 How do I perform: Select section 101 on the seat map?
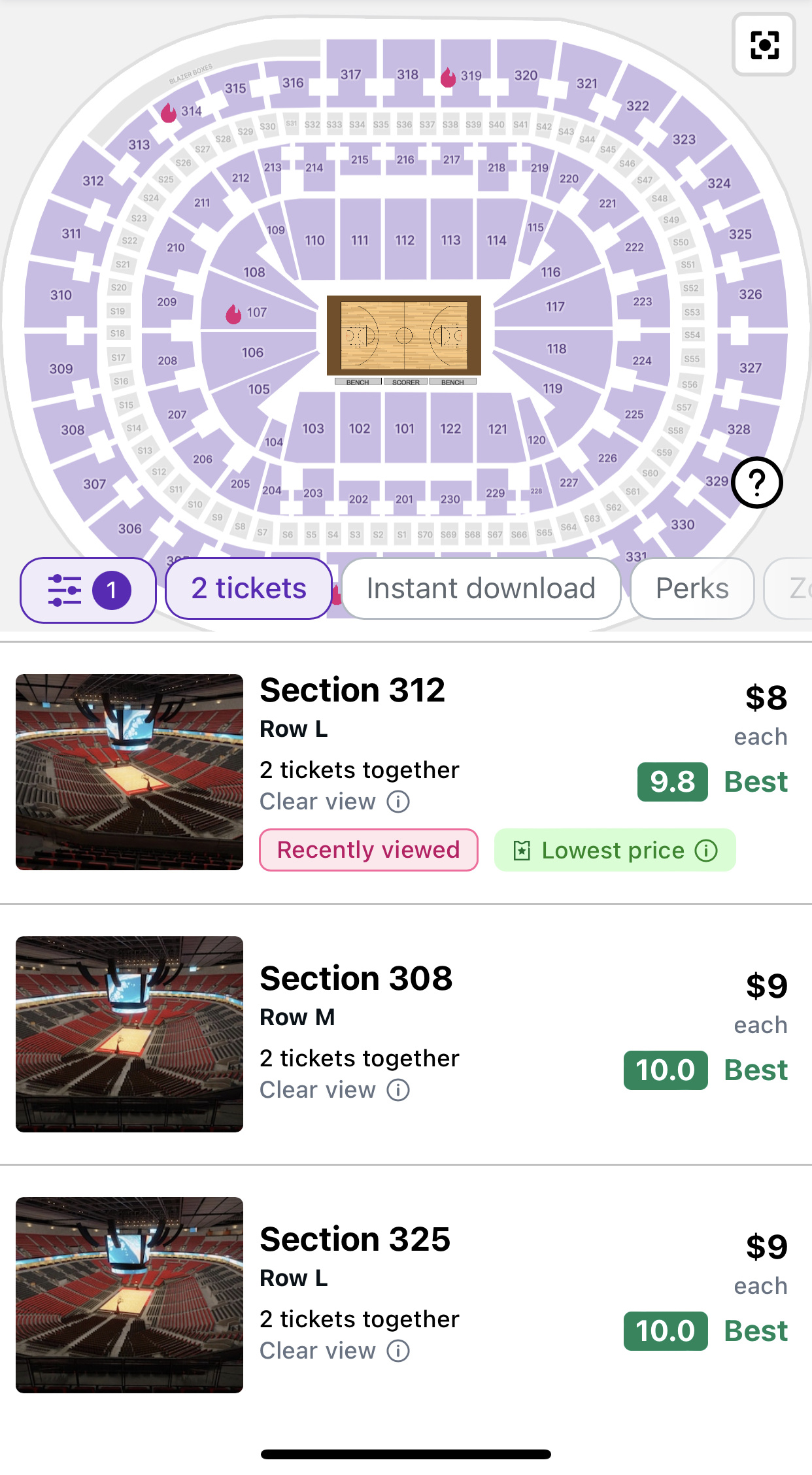point(405,429)
